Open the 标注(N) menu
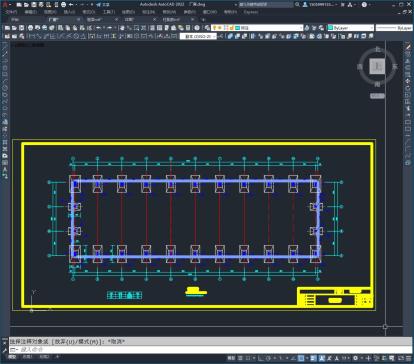The width and height of the screenshot is (414, 364). (148, 12)
